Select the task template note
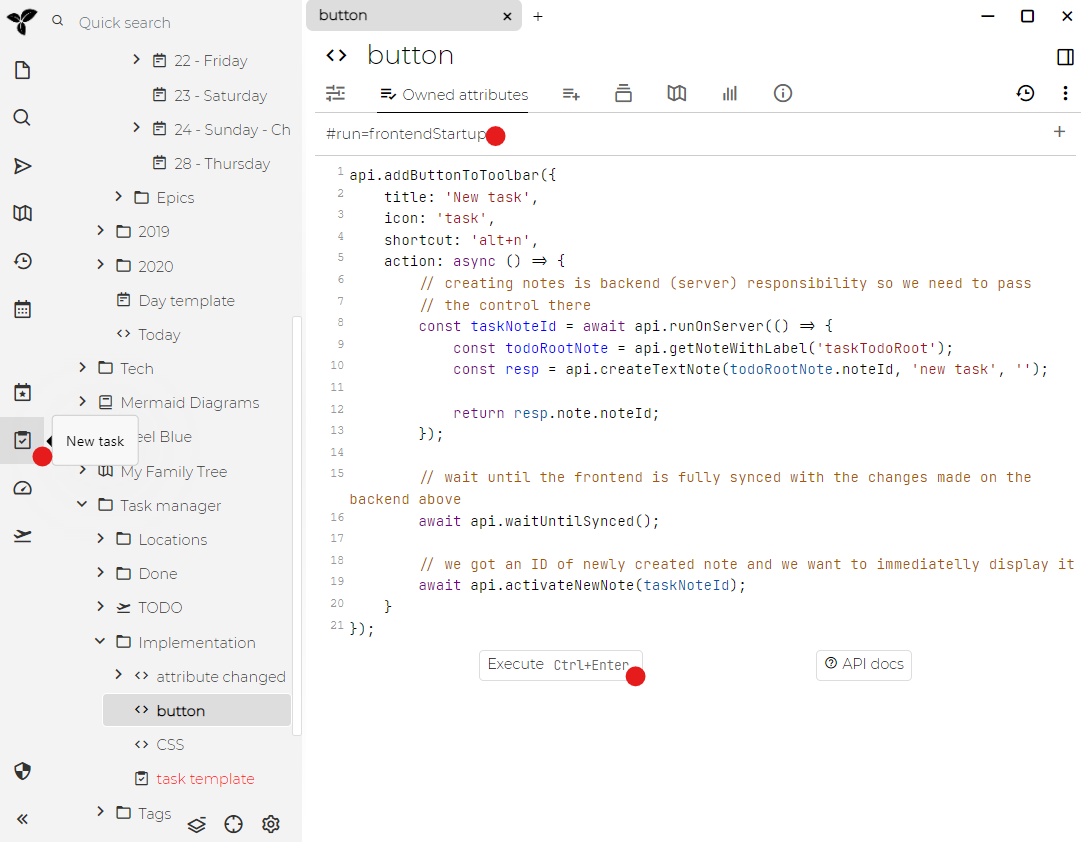 pos(205,779)
